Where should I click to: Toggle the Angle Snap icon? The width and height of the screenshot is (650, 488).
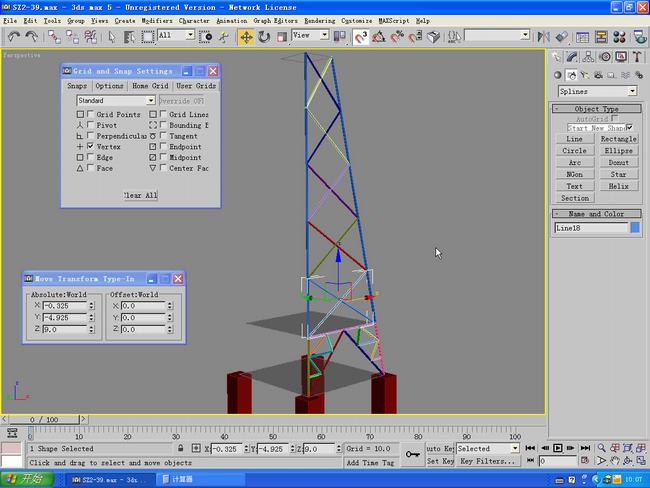click(x=378, y=37)
